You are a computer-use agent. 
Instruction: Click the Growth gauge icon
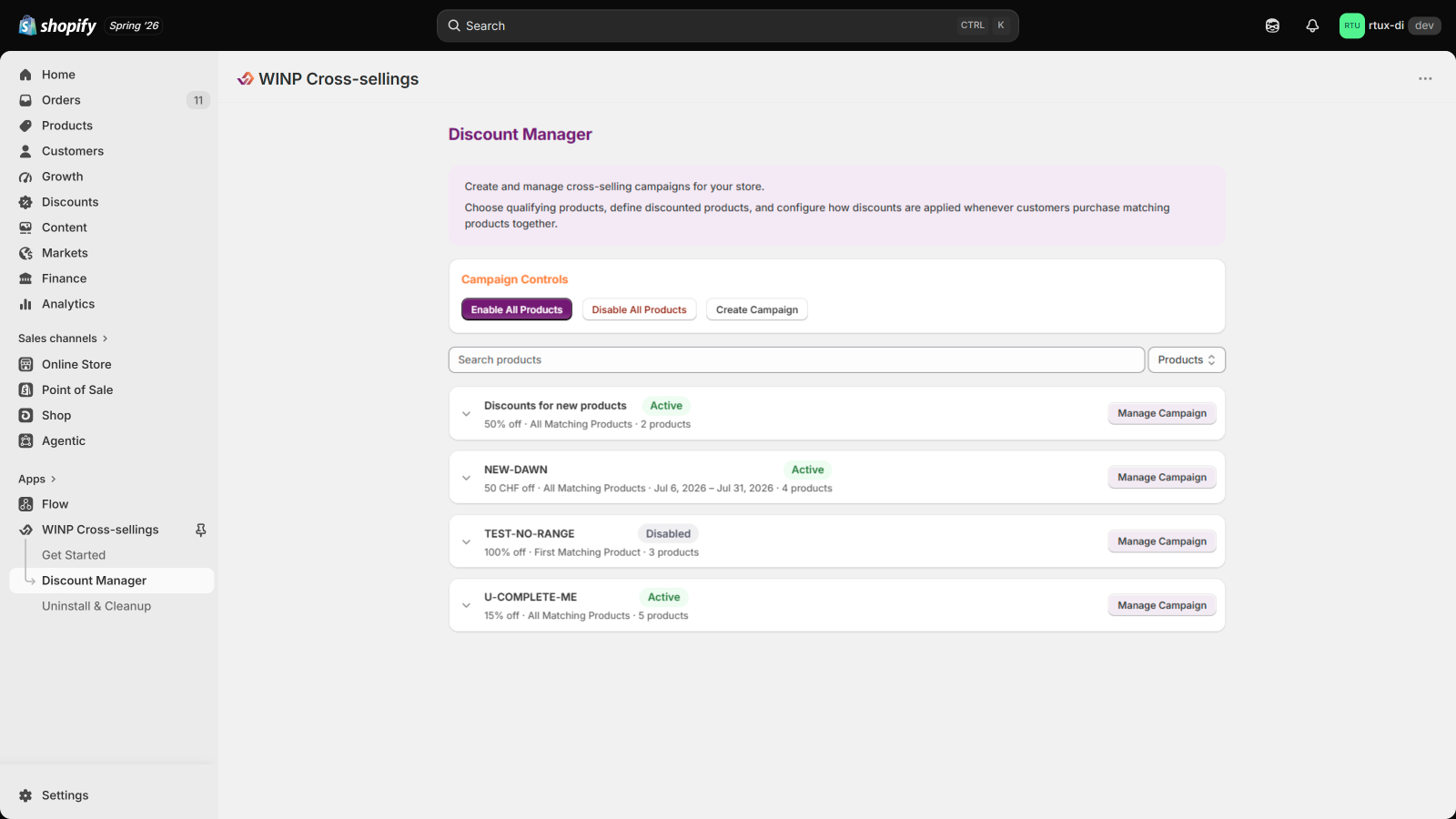[25, 177]
